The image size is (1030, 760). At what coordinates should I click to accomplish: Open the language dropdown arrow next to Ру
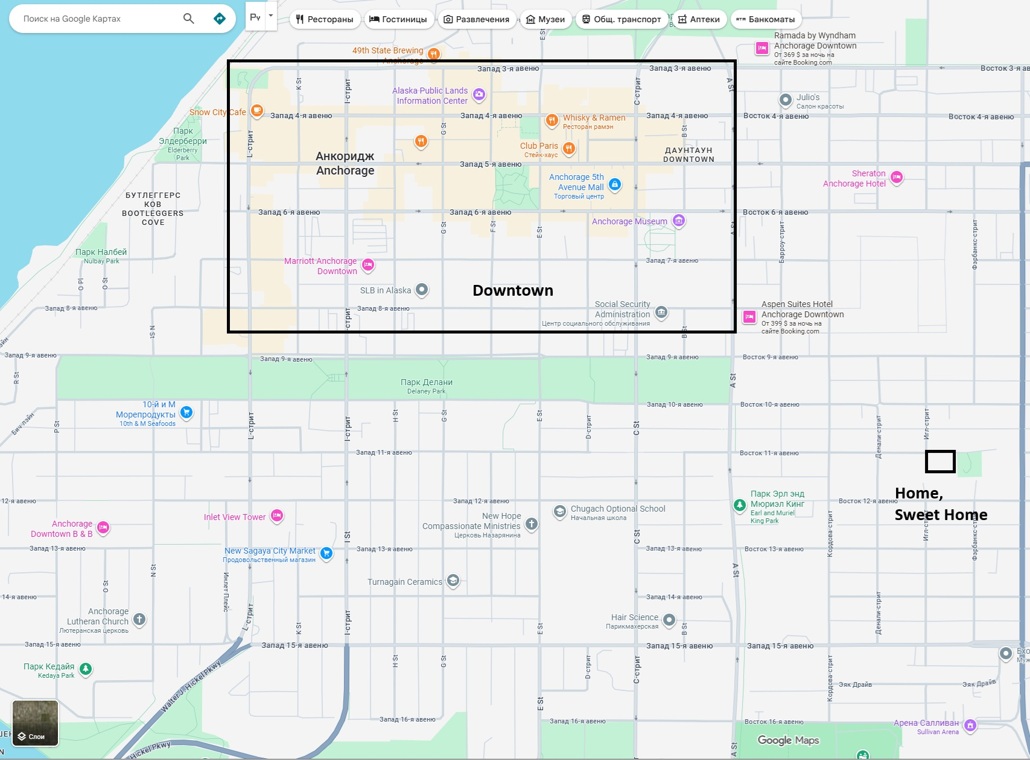pyautogui.click(x=271, y=15)
